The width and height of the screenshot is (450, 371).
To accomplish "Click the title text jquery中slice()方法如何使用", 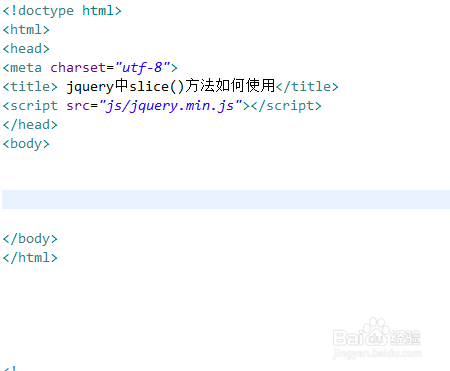I will pos(171,86).
